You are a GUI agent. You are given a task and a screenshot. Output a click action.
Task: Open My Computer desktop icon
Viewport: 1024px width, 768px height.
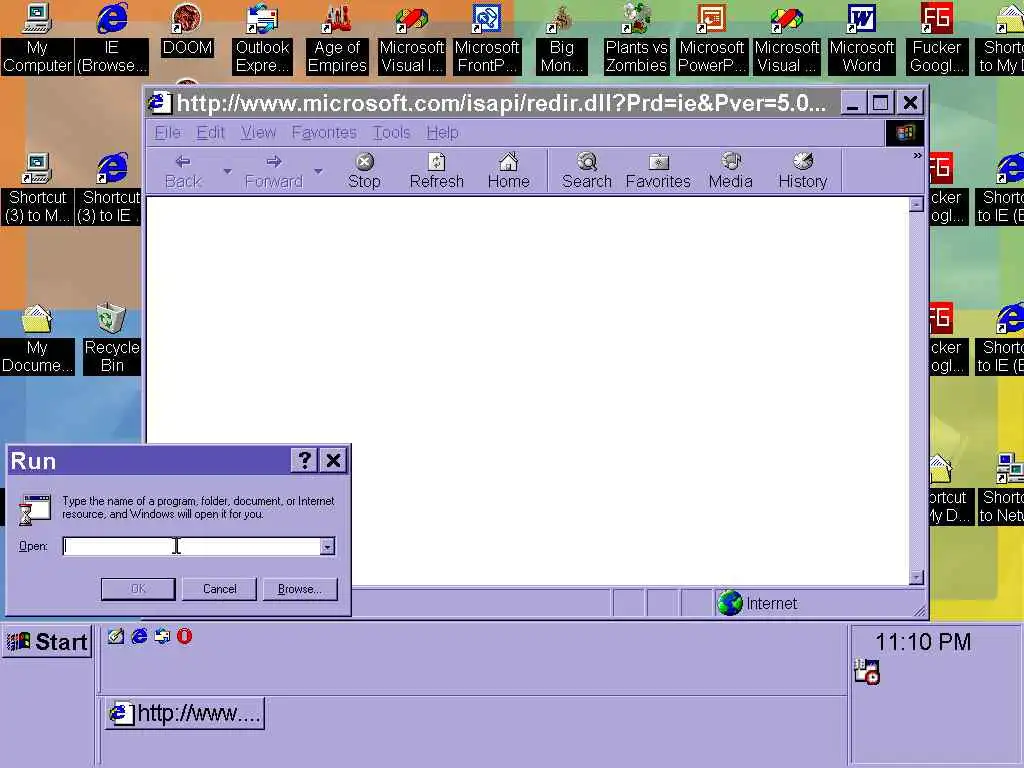pyautogui.click(x=37, y=38)
